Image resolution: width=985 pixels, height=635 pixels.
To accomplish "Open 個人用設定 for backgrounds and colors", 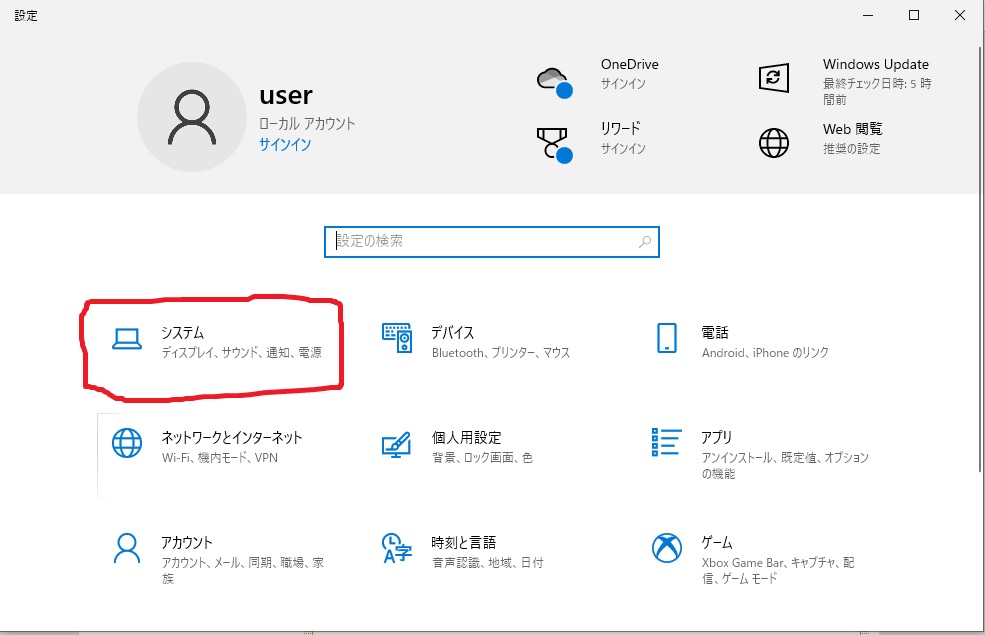I will pyautogui.click(x=470, y=445).
